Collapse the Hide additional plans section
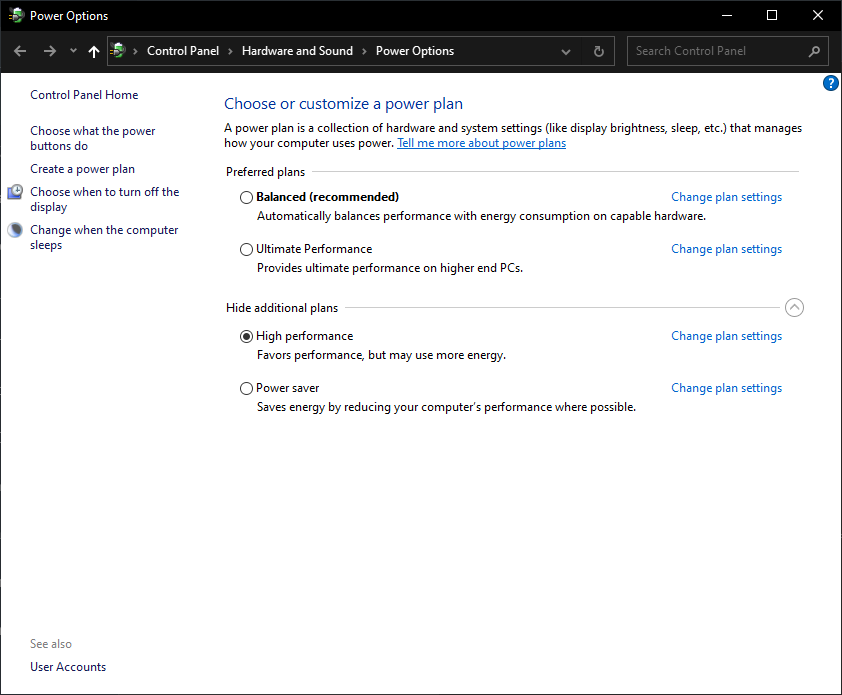Viewport: 842px width, 695px height. pyautogui.click(x=794, y=308)
